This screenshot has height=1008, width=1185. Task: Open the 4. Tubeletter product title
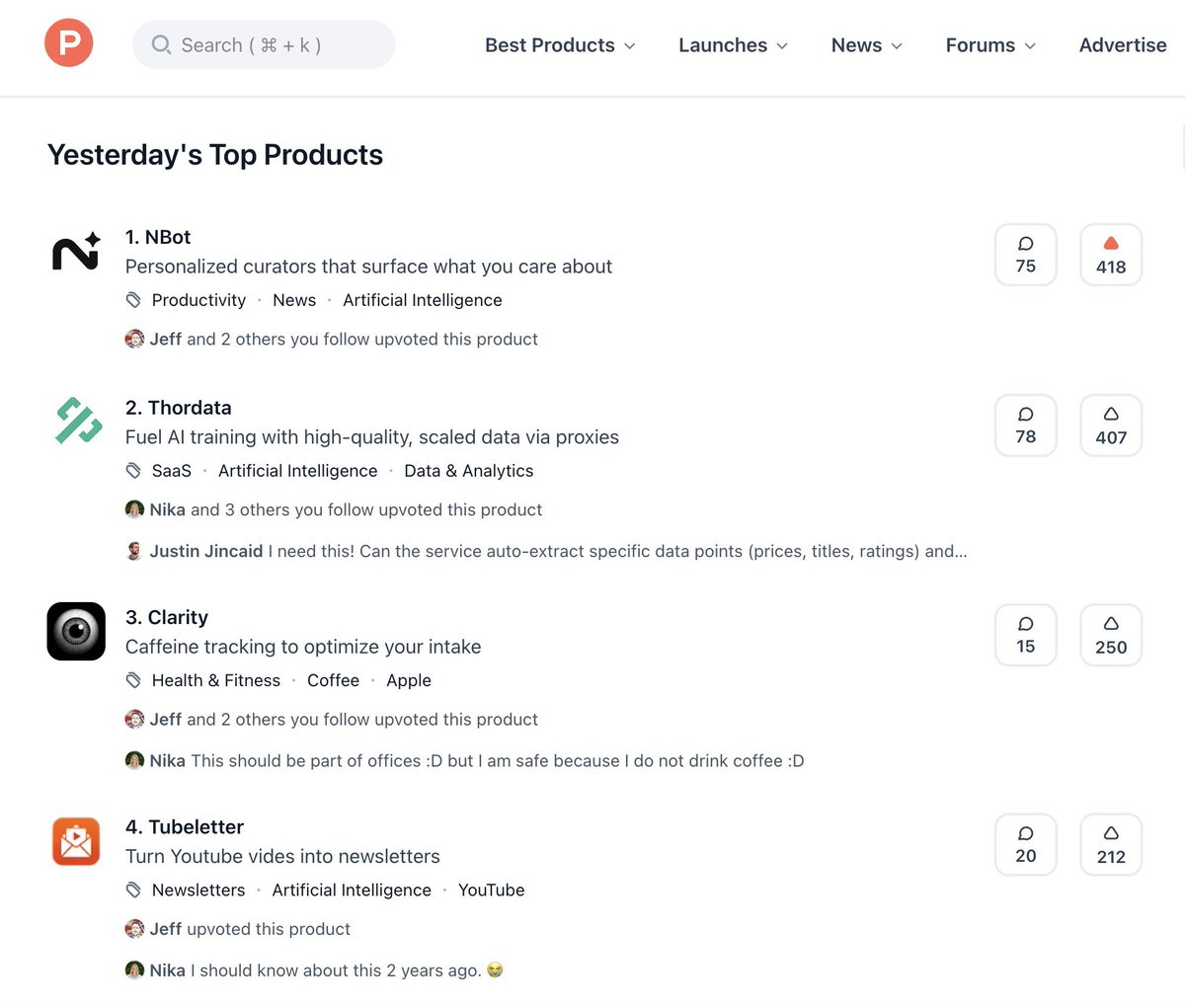pyautogui.click(x=185, y=827)
